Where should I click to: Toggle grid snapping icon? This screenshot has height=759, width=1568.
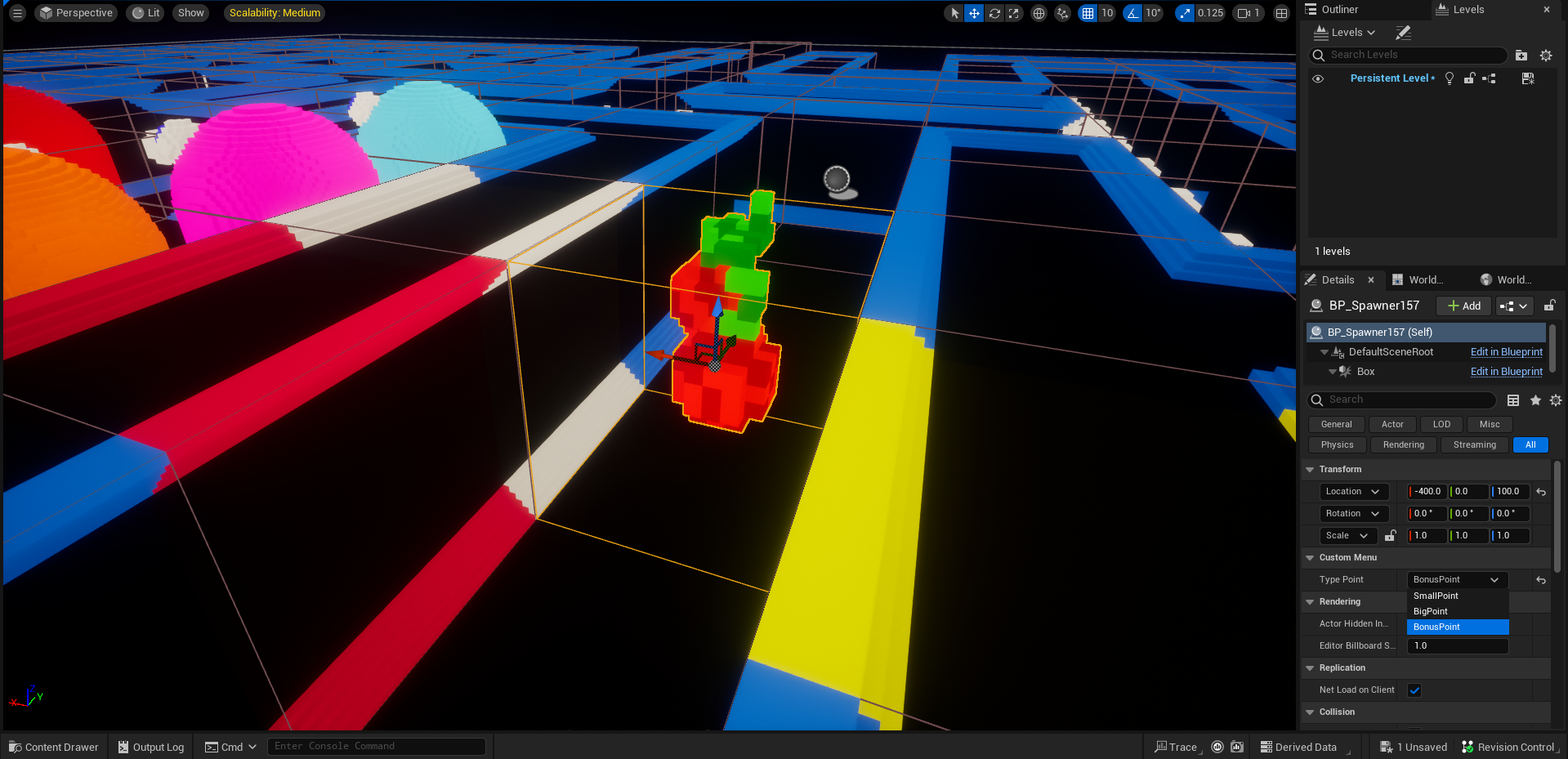click(x=1088, y=13)
